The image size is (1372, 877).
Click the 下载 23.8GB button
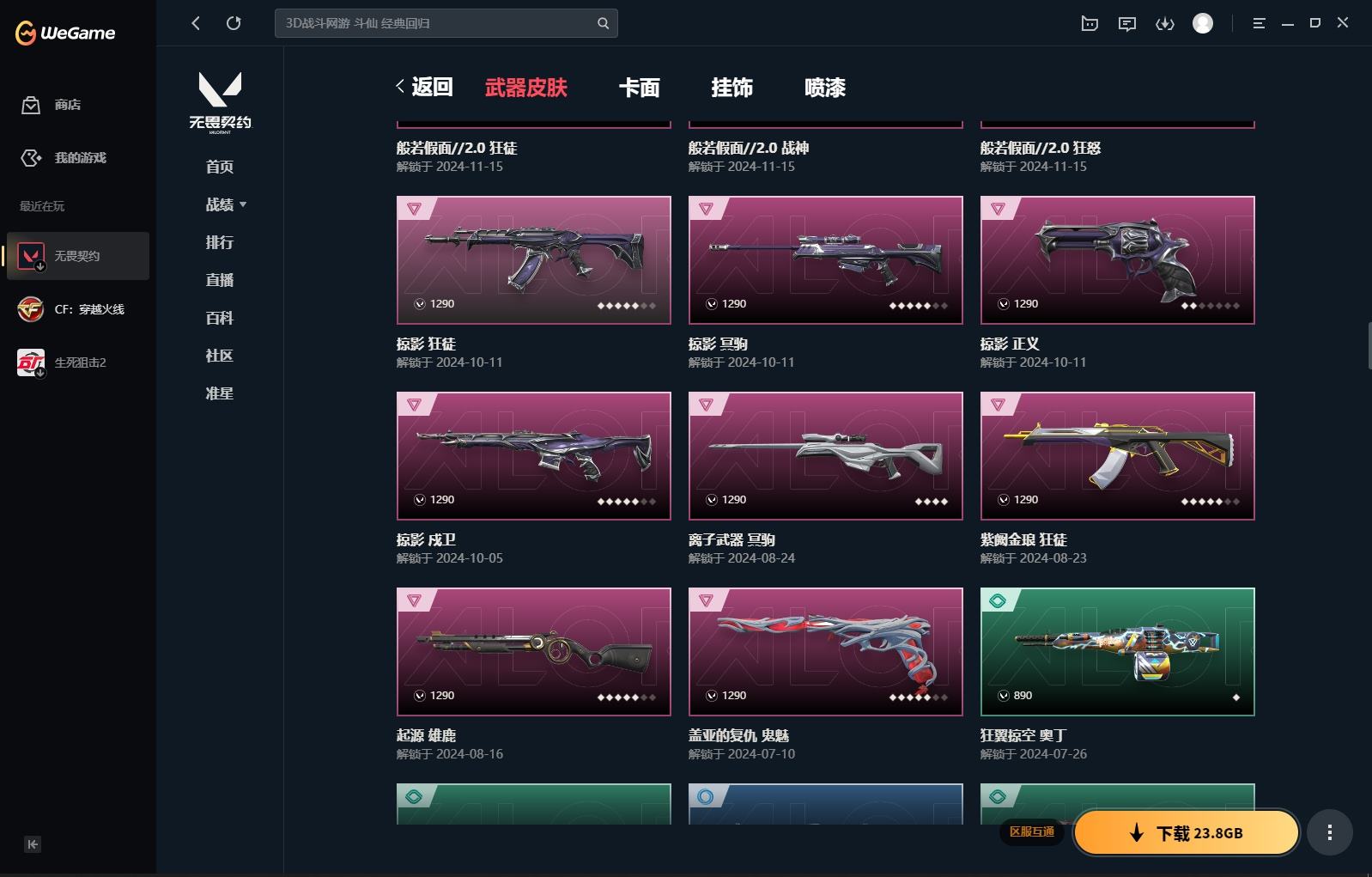tap(1187, 832)
